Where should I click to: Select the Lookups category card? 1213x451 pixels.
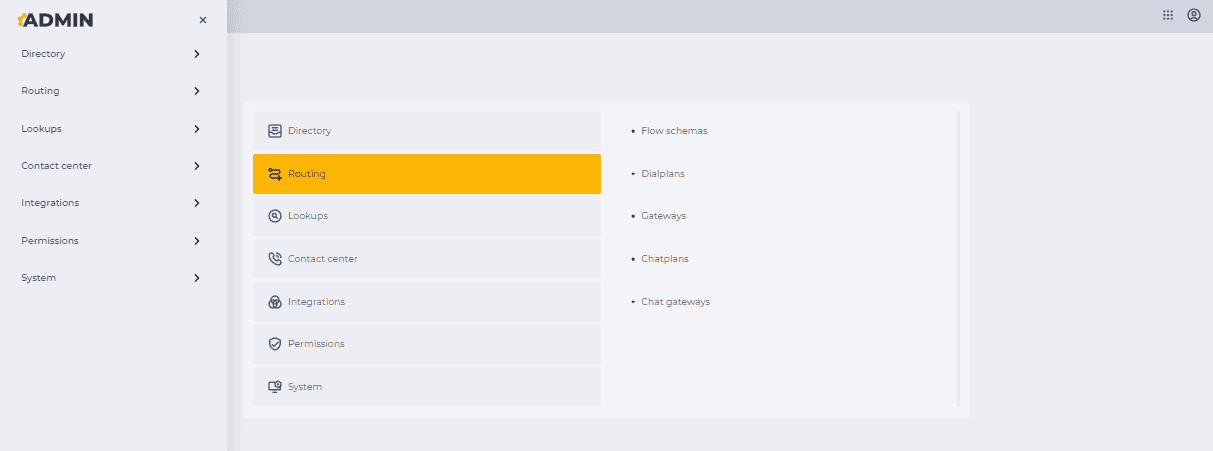427,216
